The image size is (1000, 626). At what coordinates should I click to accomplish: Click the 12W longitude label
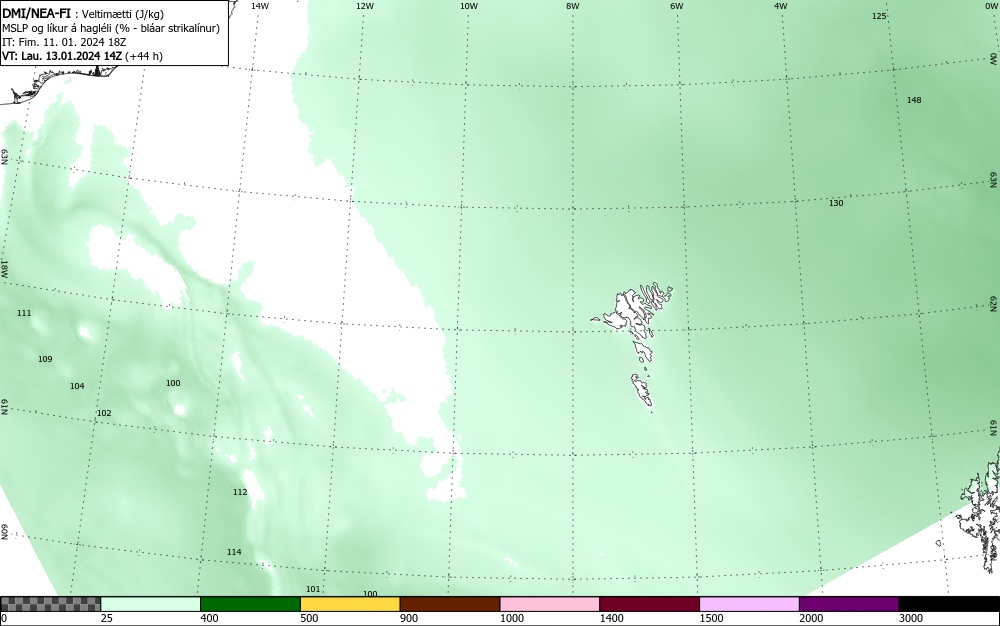364,6
